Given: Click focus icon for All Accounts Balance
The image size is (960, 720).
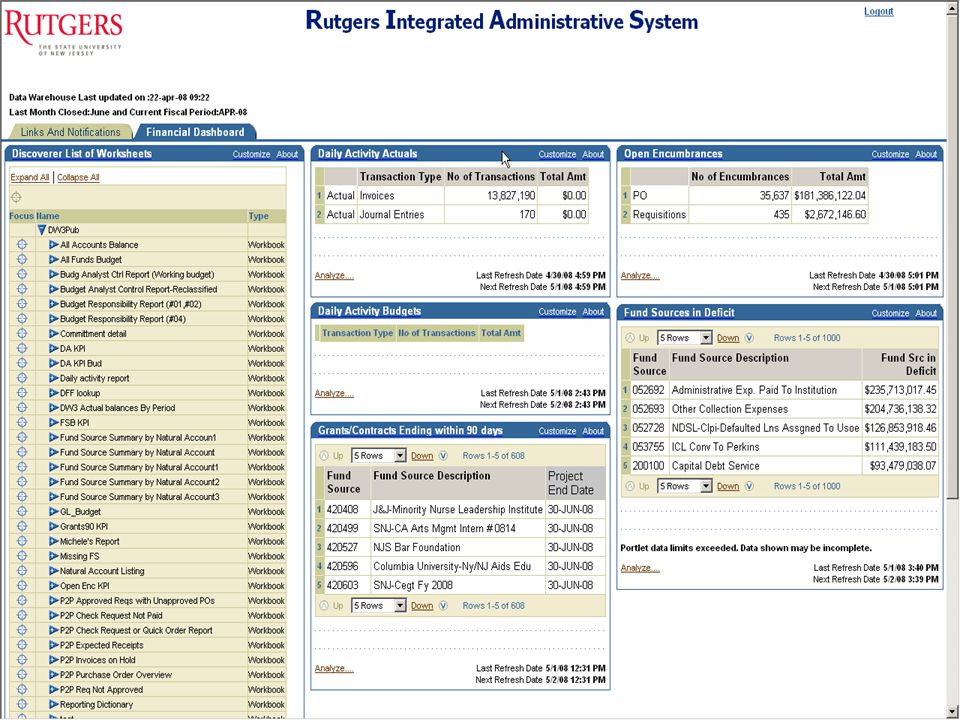Looking at the screenshot, I should point(22,244).
